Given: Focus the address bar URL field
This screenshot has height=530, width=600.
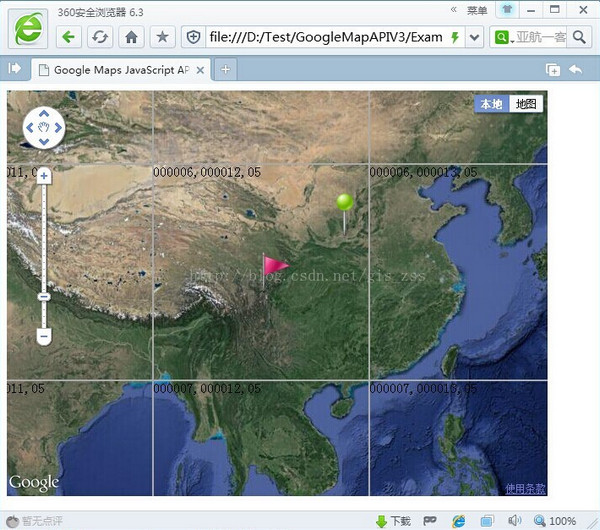Looking at the screenshot, I should 326,37.
